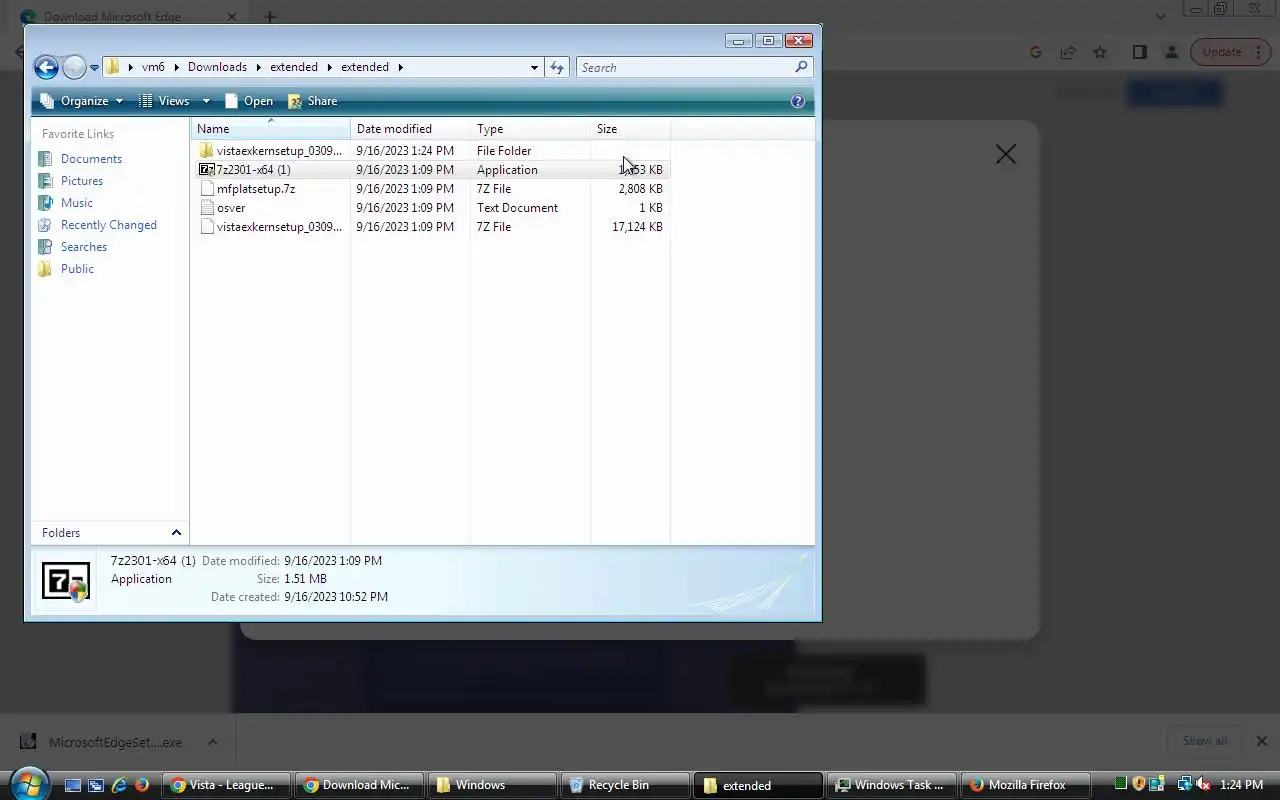Expand the arrow after the last extended breadcrumb
This screenshot has width=1280, height=800.
coord(400,67)
